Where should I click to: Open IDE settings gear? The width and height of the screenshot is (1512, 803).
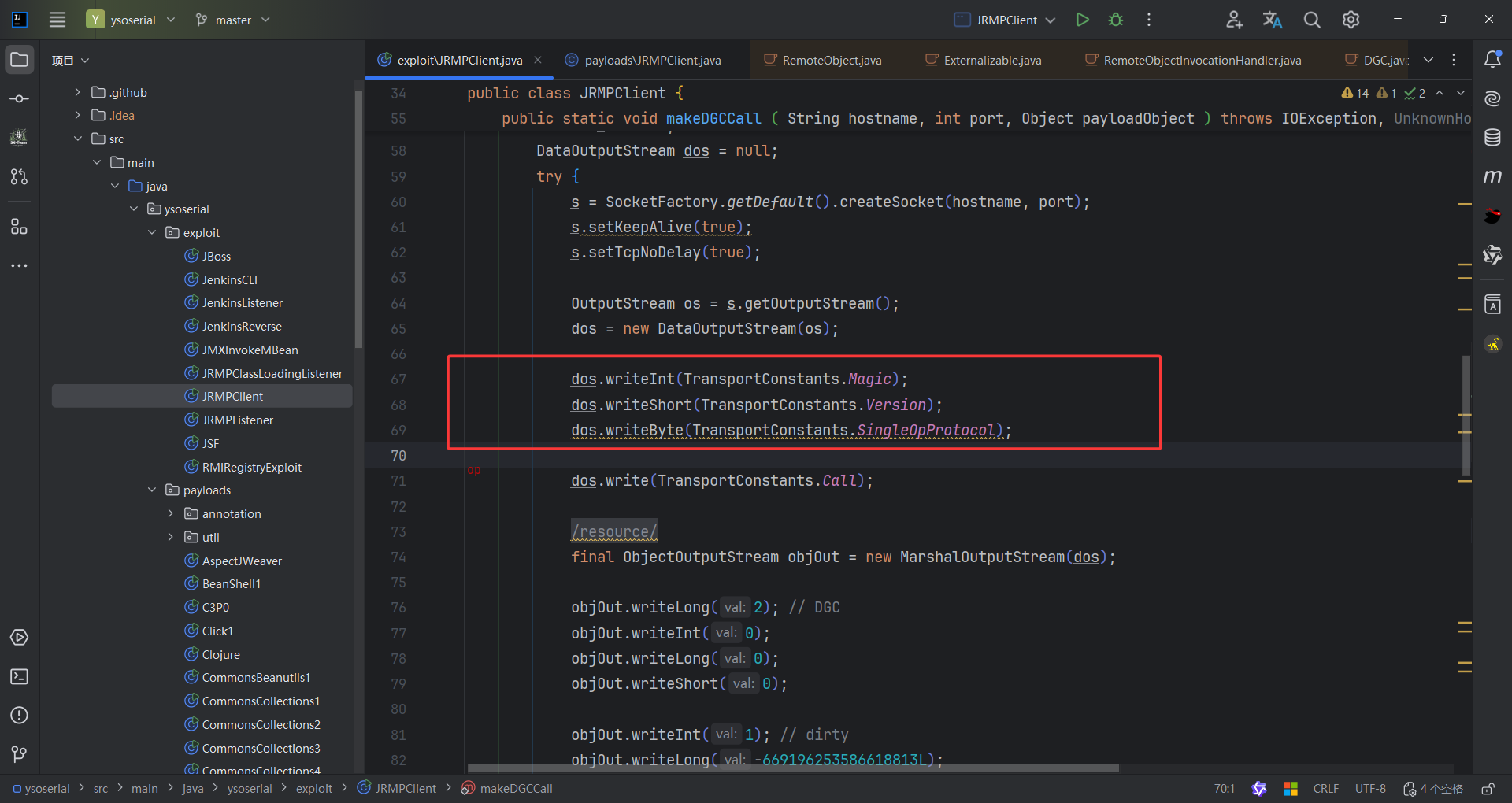coord(1351,20)
